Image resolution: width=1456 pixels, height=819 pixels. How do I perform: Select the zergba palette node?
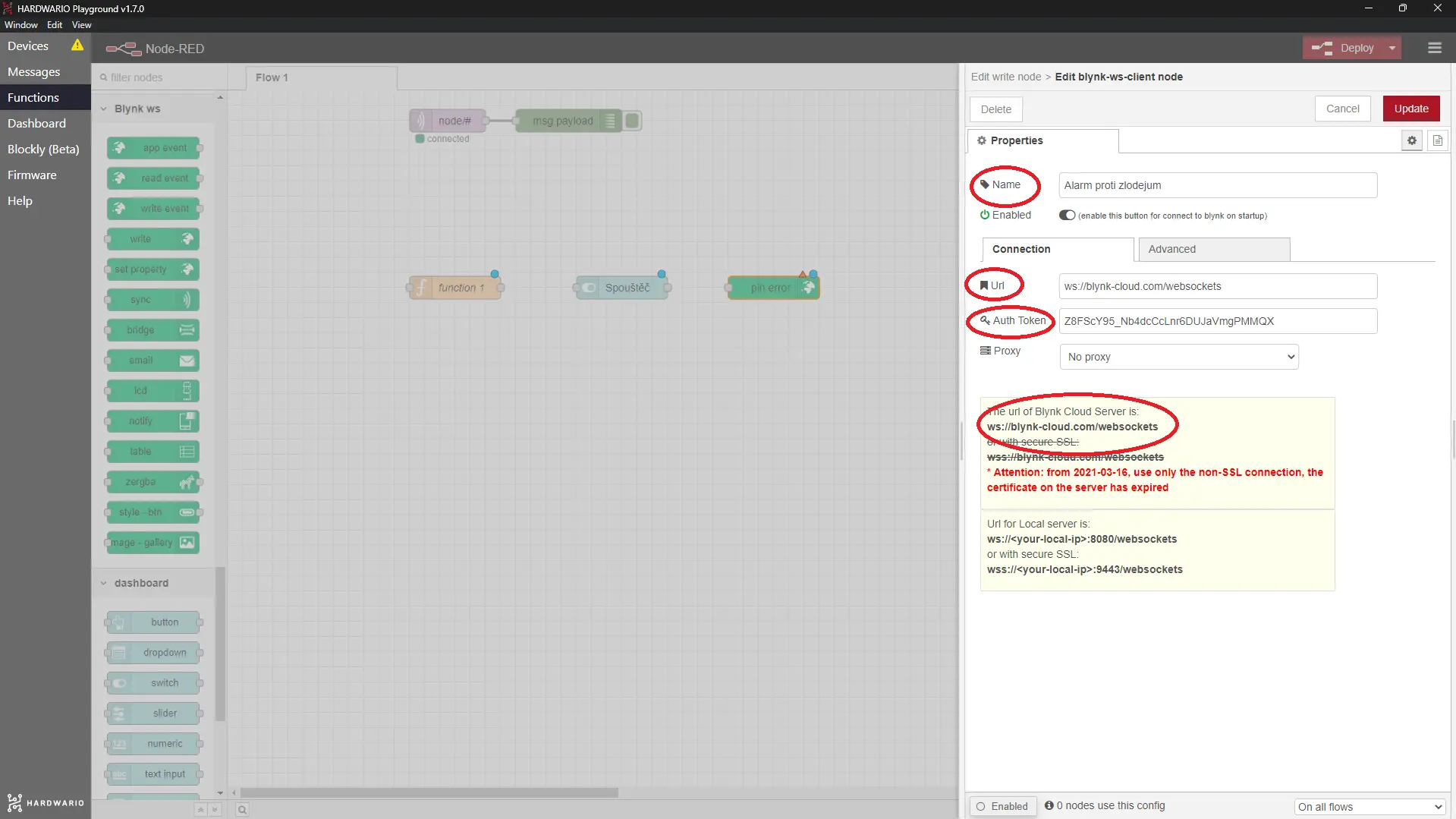point(154,482)
